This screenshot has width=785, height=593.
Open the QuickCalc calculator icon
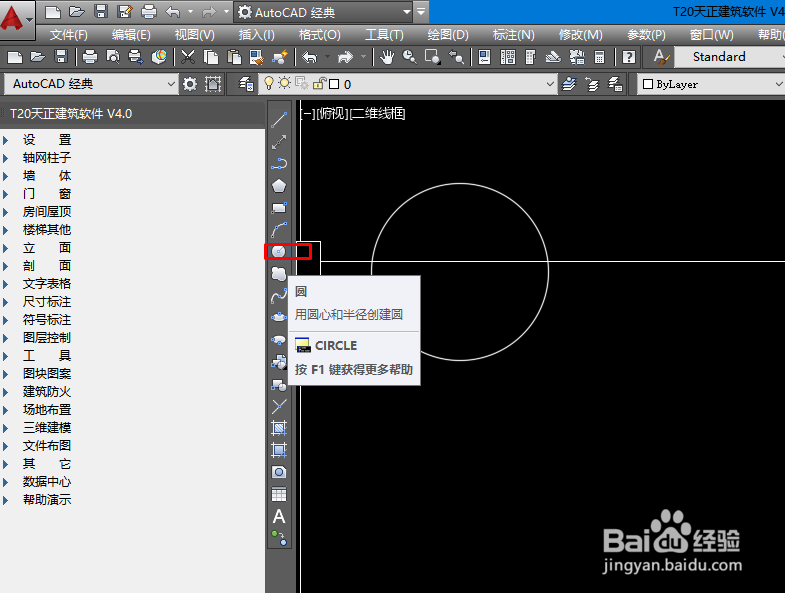pos(599,57)
